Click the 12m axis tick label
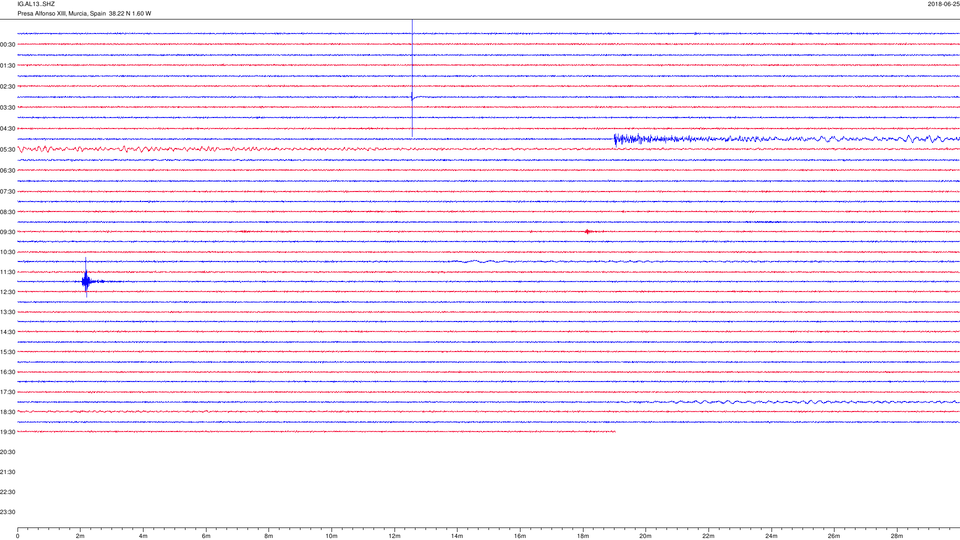Viewport: 960px width, 540px height. click(x=394, y=536)
